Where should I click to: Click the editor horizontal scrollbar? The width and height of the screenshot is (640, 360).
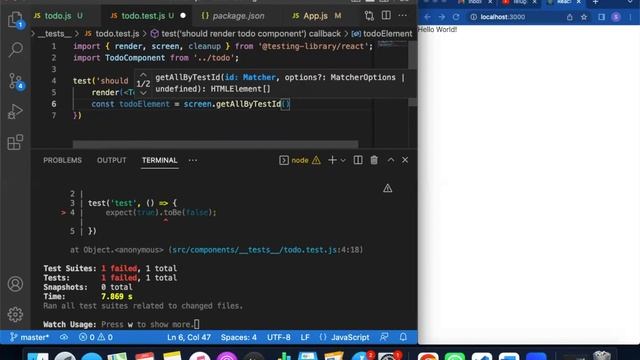click(216, 144)
